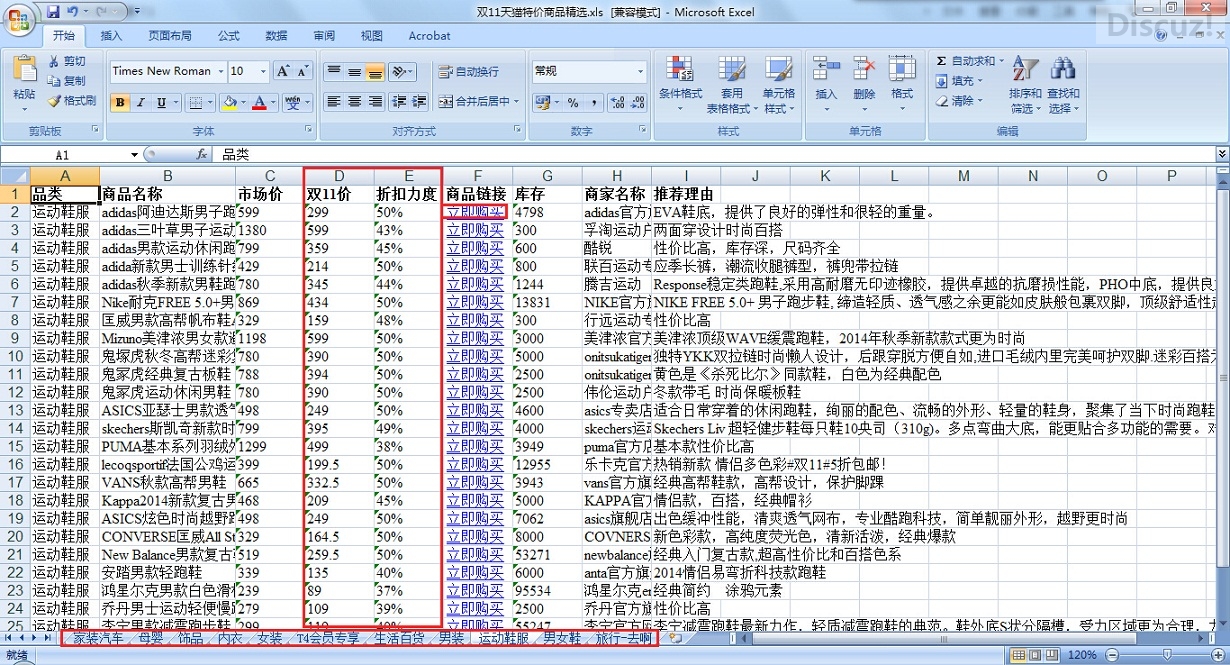1230x665 pixels.
Task: Click the zoom in plus button
Action: pyautogui.click(x=1219, y=655)
